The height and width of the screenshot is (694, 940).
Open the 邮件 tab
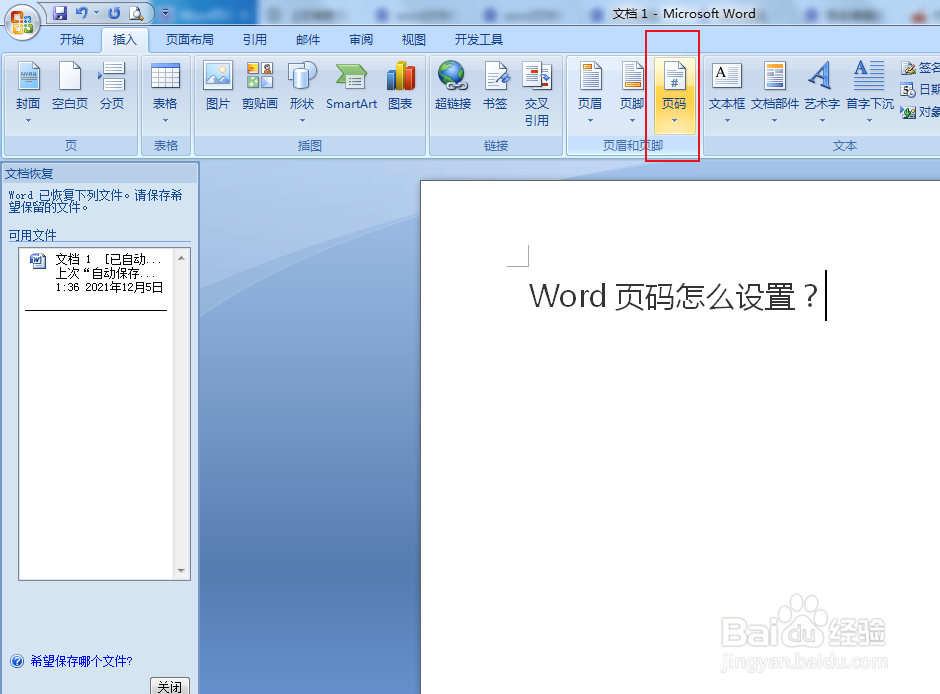308,40
